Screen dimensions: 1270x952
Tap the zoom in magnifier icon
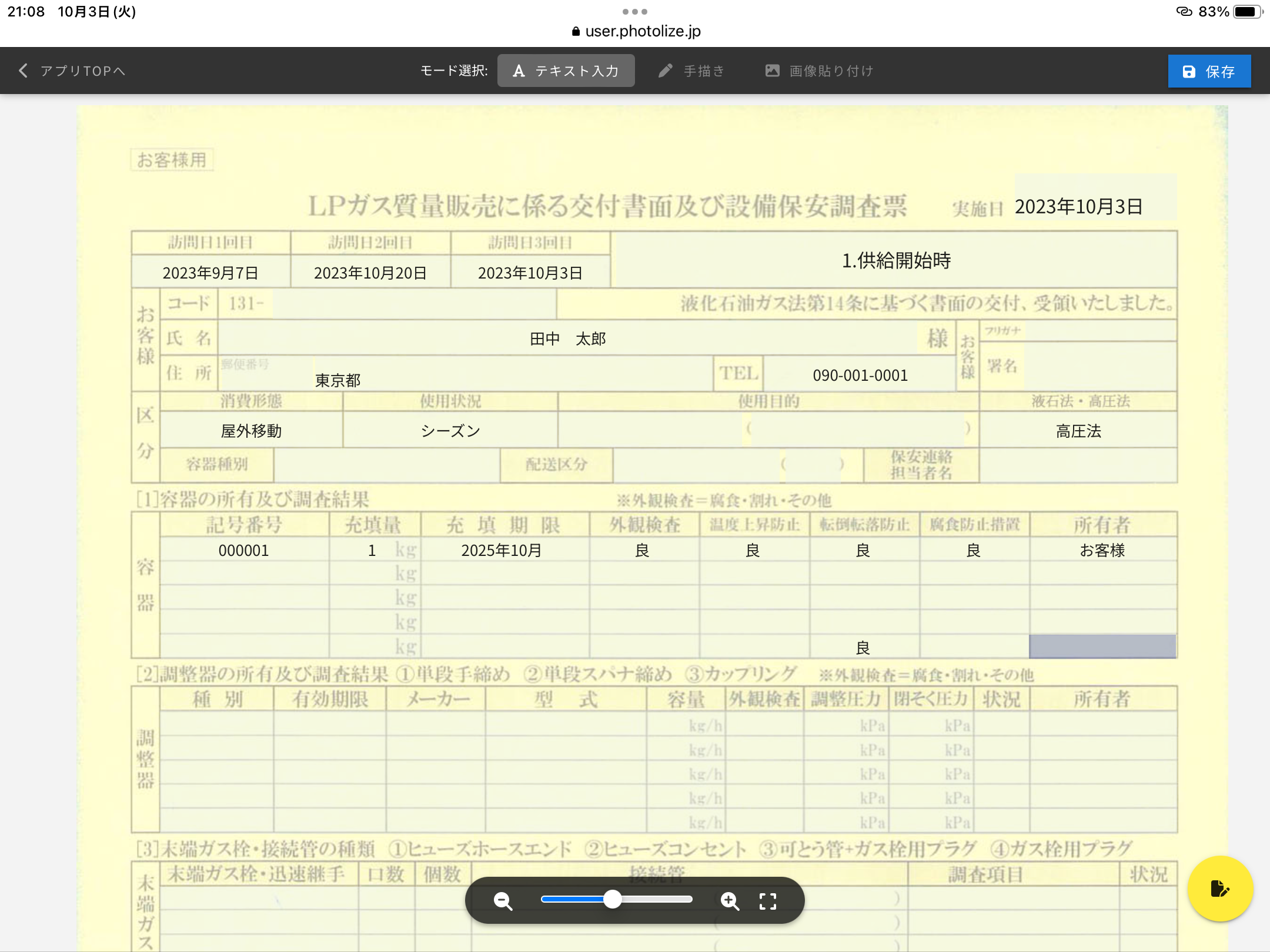point(730,901)
